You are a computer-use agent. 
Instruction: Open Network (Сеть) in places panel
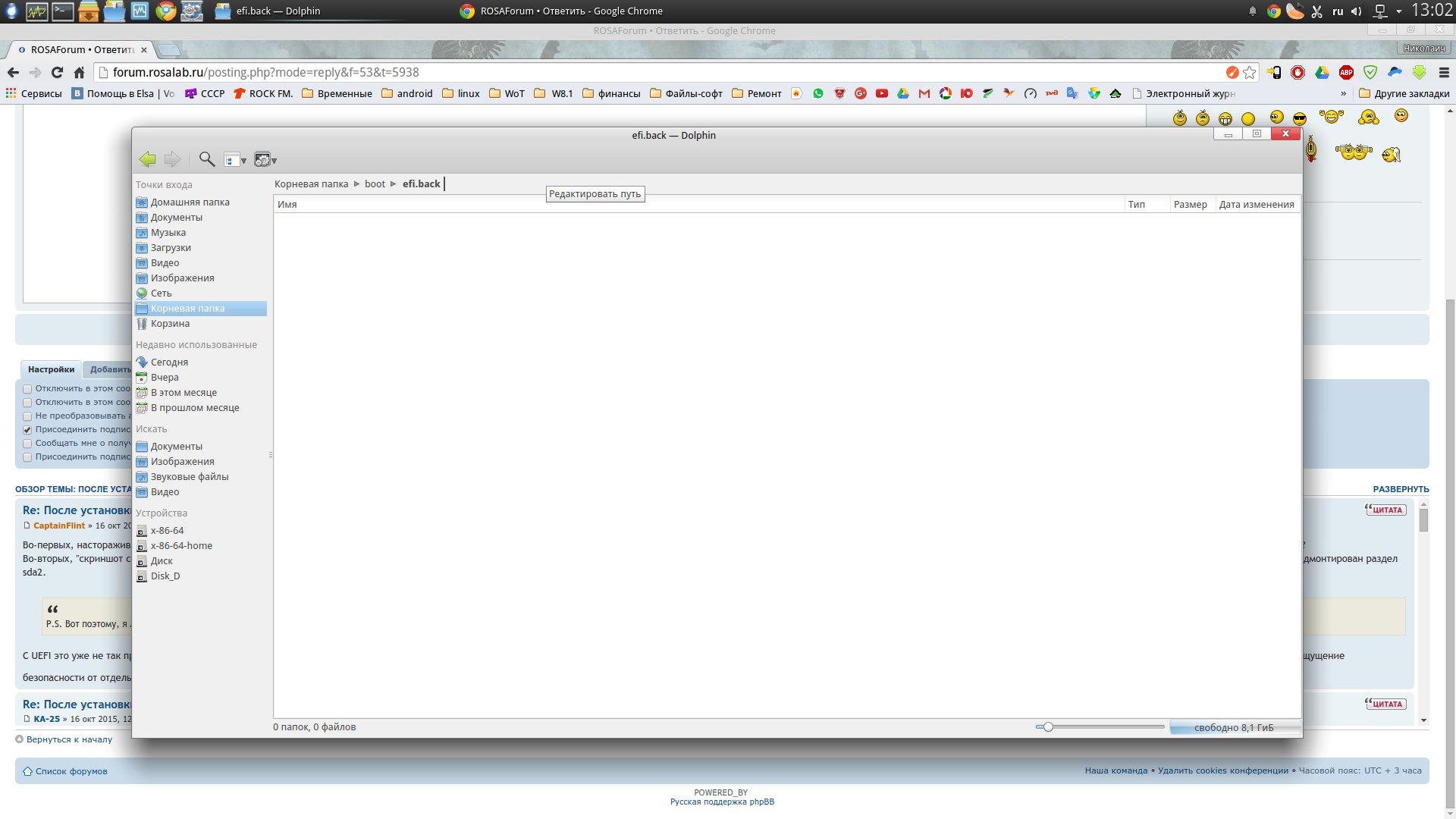click(161, 293)
